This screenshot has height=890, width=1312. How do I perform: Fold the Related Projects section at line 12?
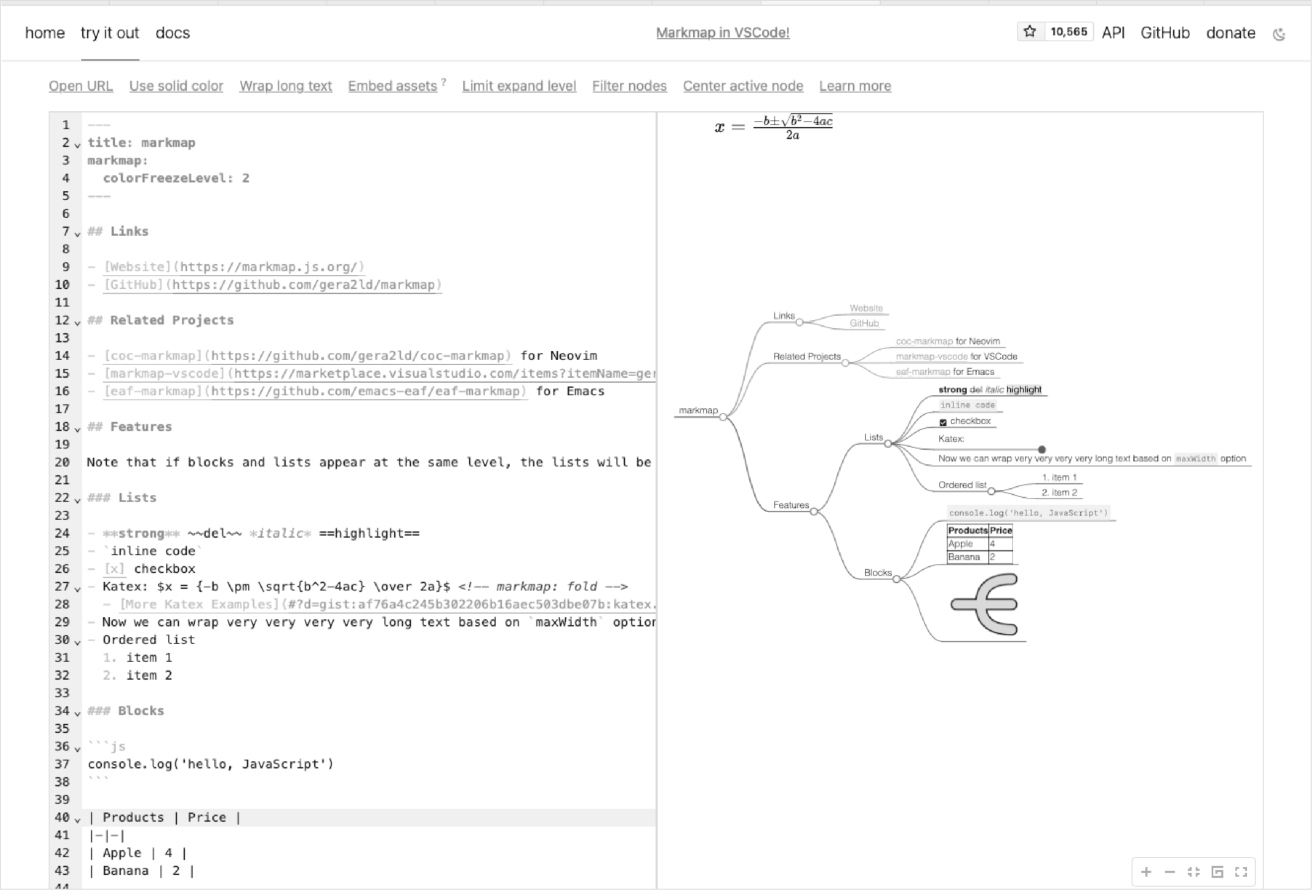pyautogui.click(x=77, y=322)
